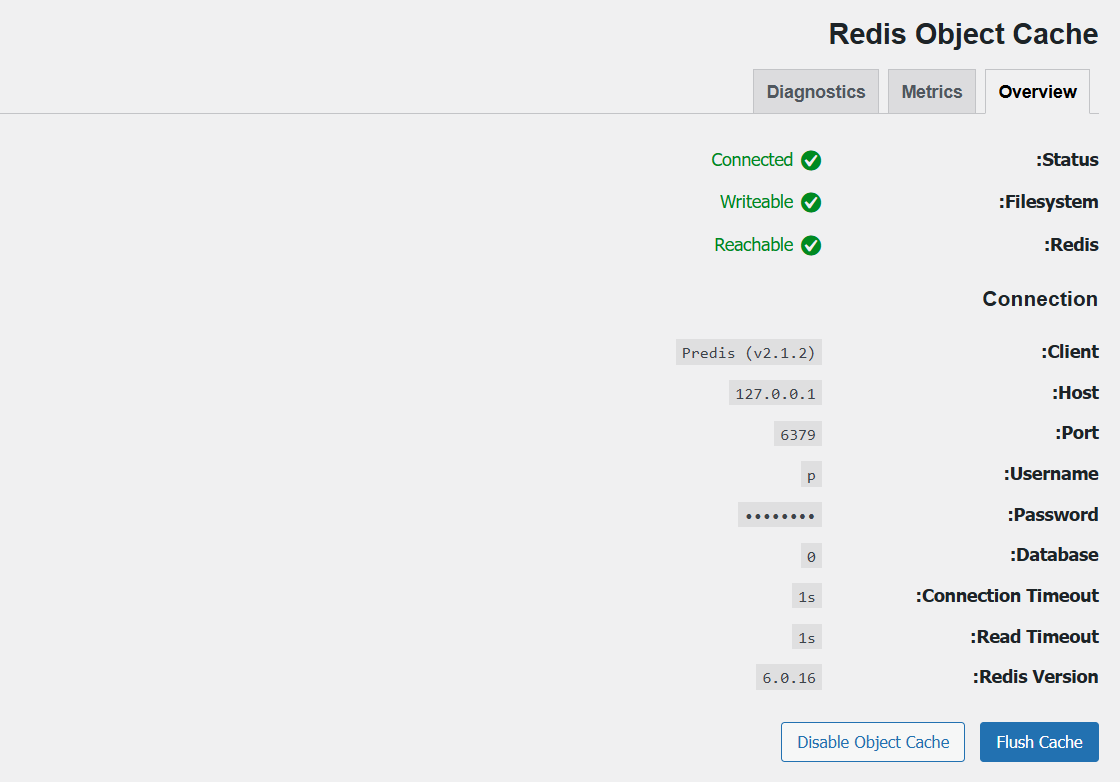Click the 6379 port value
The image size is (1120, 782).
[798, 434]
